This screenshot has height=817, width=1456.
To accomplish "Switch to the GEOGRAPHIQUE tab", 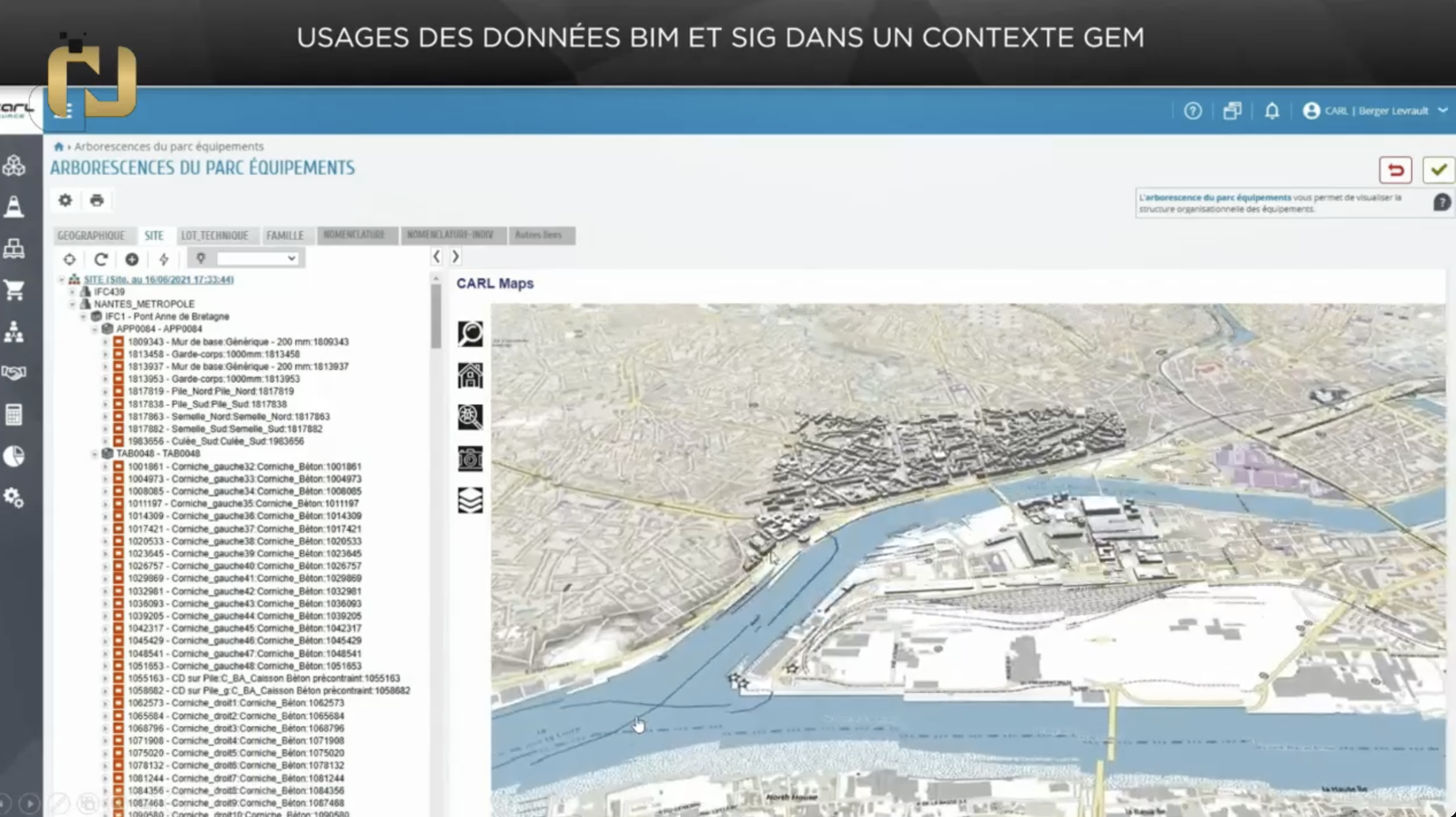I will [x=91, y=236].
